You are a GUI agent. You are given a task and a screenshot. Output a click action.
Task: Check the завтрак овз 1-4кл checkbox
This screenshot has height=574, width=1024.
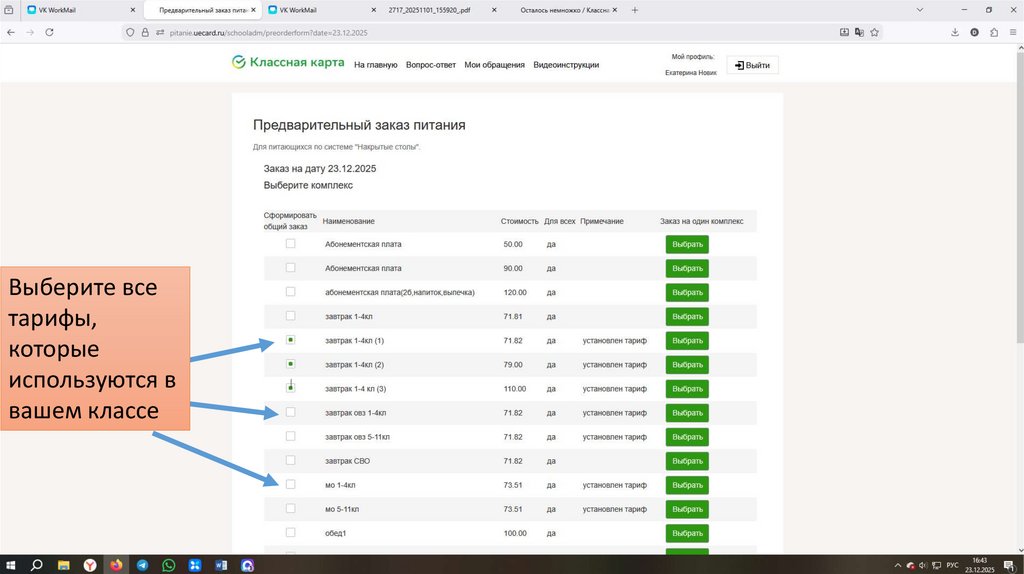pos(291,412)
